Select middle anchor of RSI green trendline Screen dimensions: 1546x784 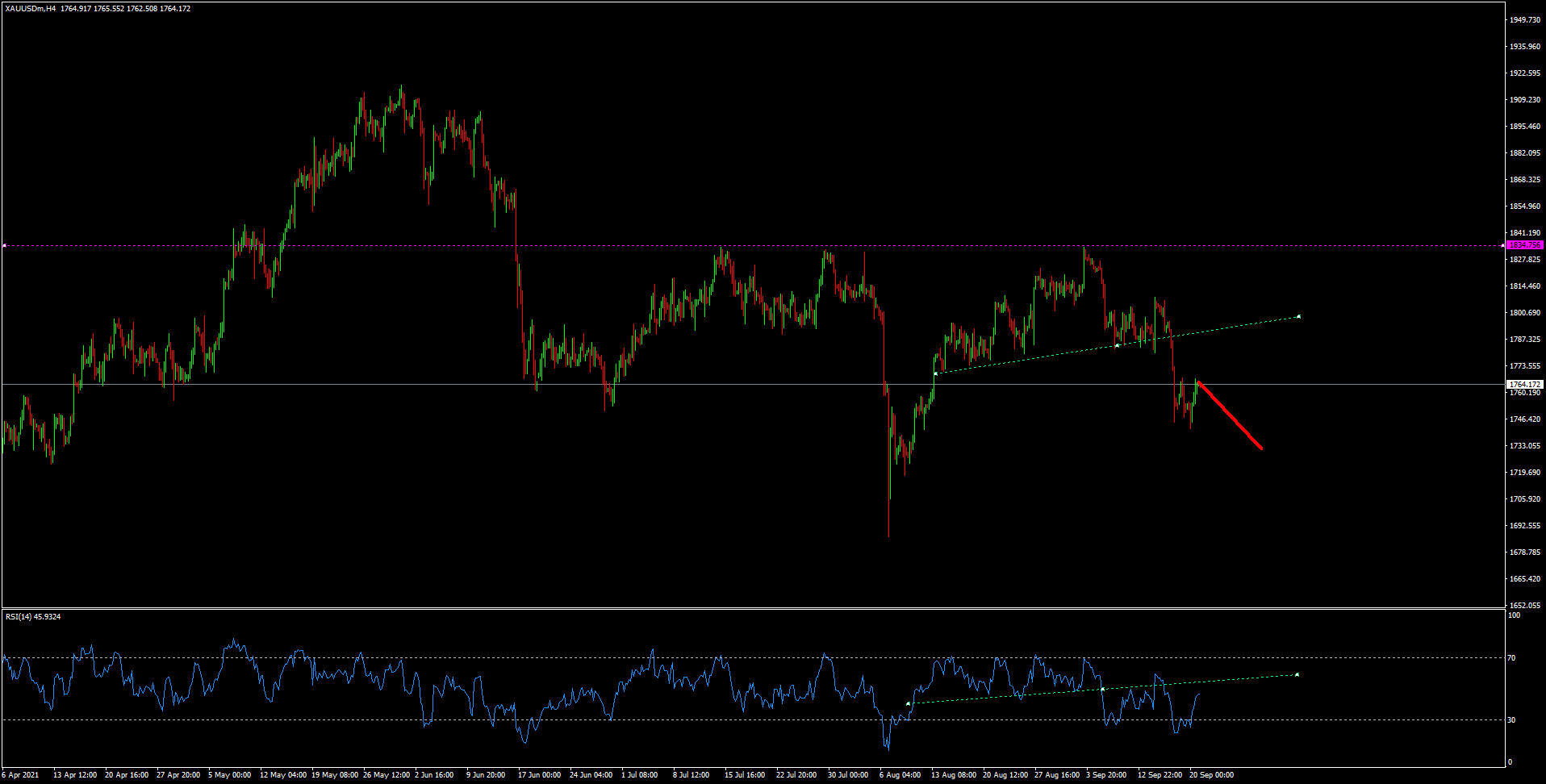click(x=1102, y=689)
